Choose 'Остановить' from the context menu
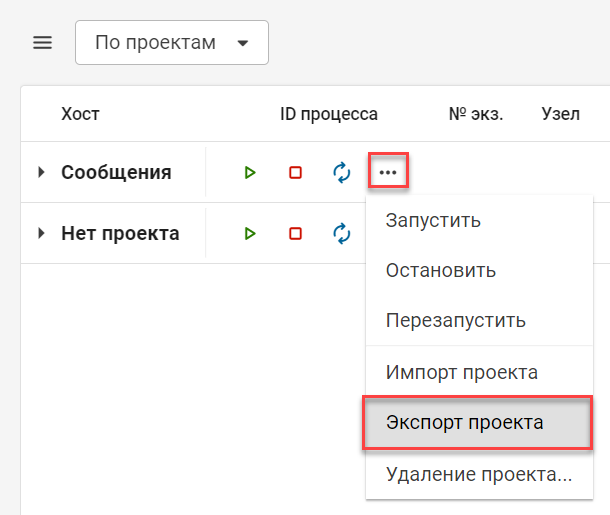The height and width of the screenshot is (515, 610). (x=479, y=270)
